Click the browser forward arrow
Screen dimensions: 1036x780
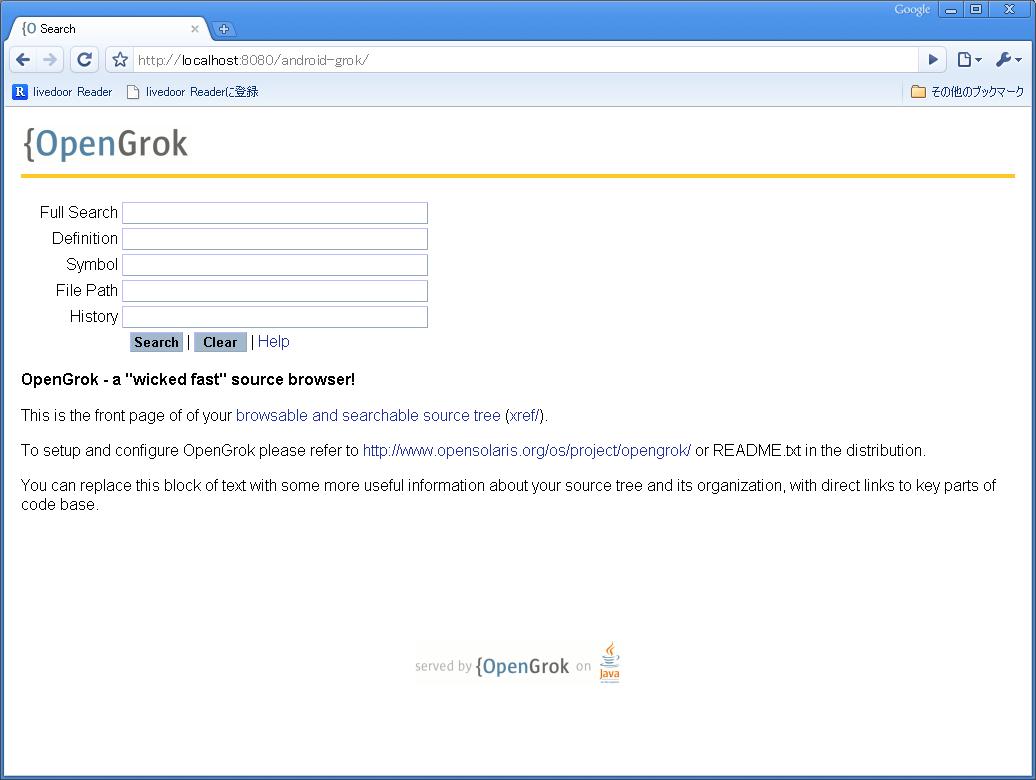coord(50,60)
